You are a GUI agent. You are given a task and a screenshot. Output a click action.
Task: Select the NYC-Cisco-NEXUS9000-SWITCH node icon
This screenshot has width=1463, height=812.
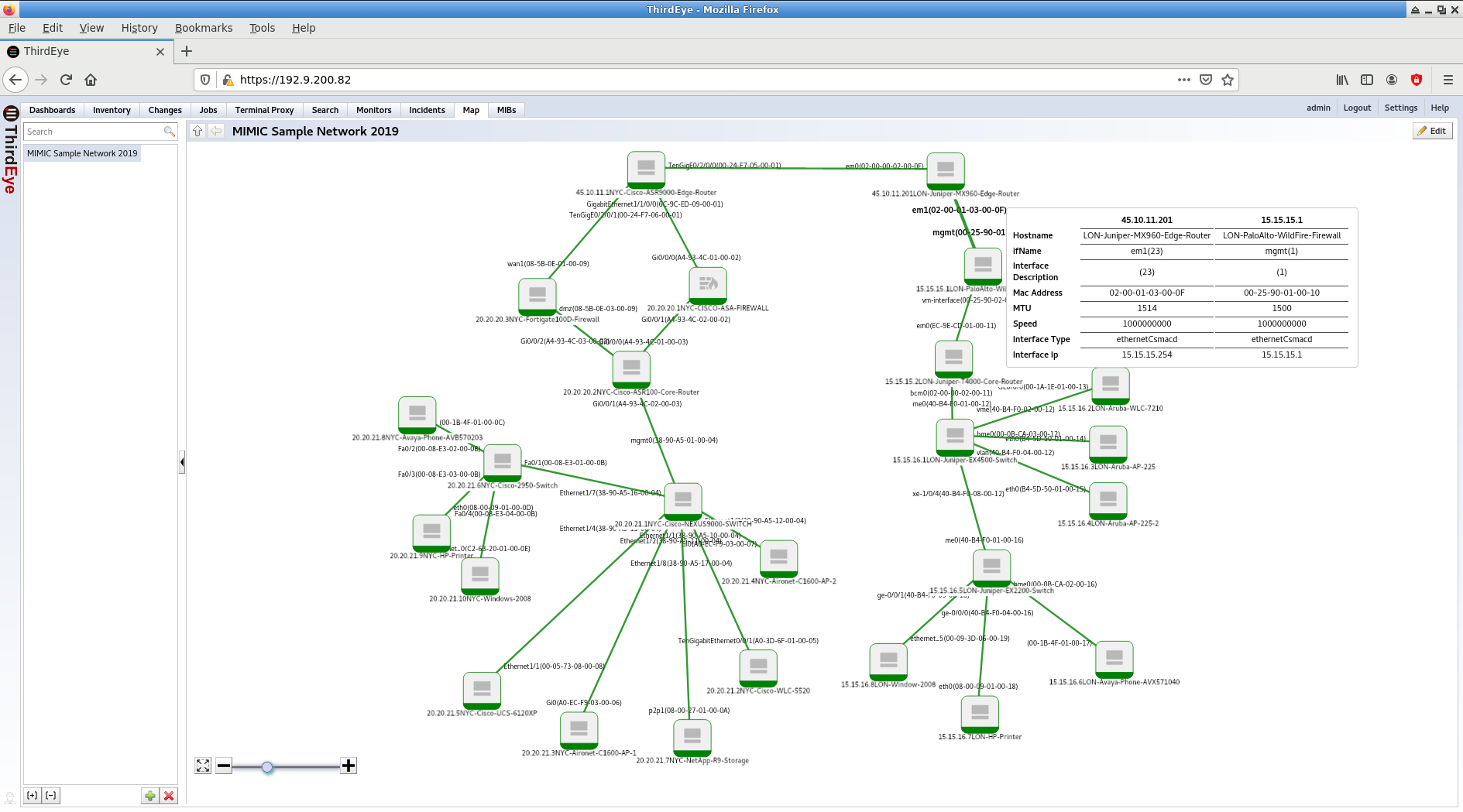(682, 501)
